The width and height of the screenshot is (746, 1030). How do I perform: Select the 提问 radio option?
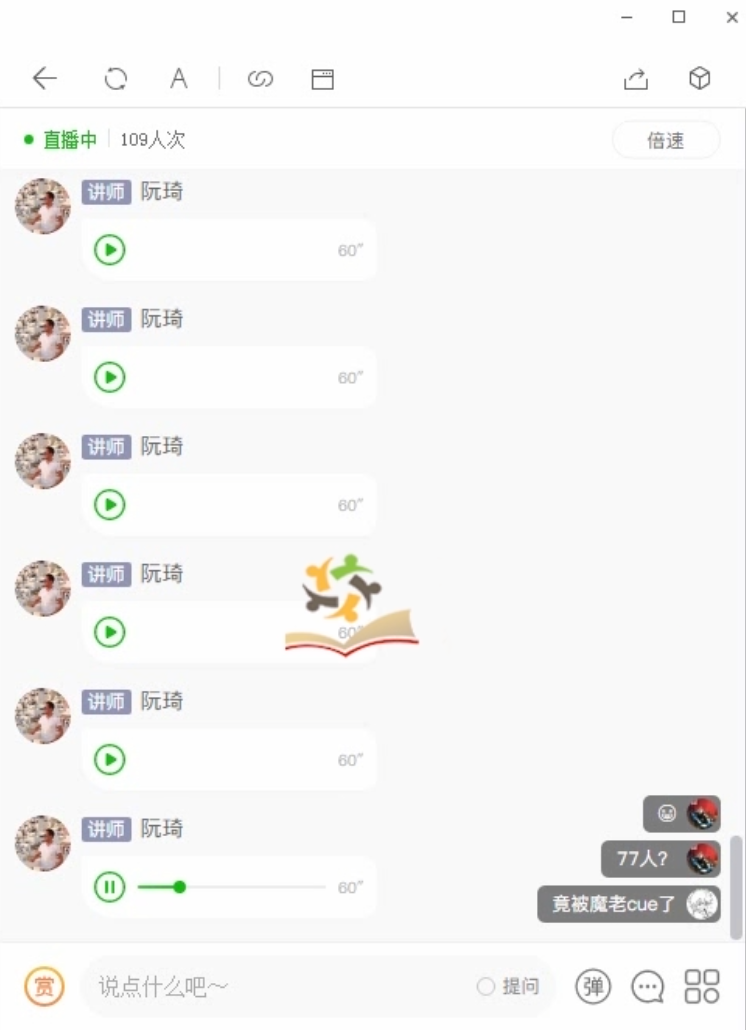coord(508,986)
